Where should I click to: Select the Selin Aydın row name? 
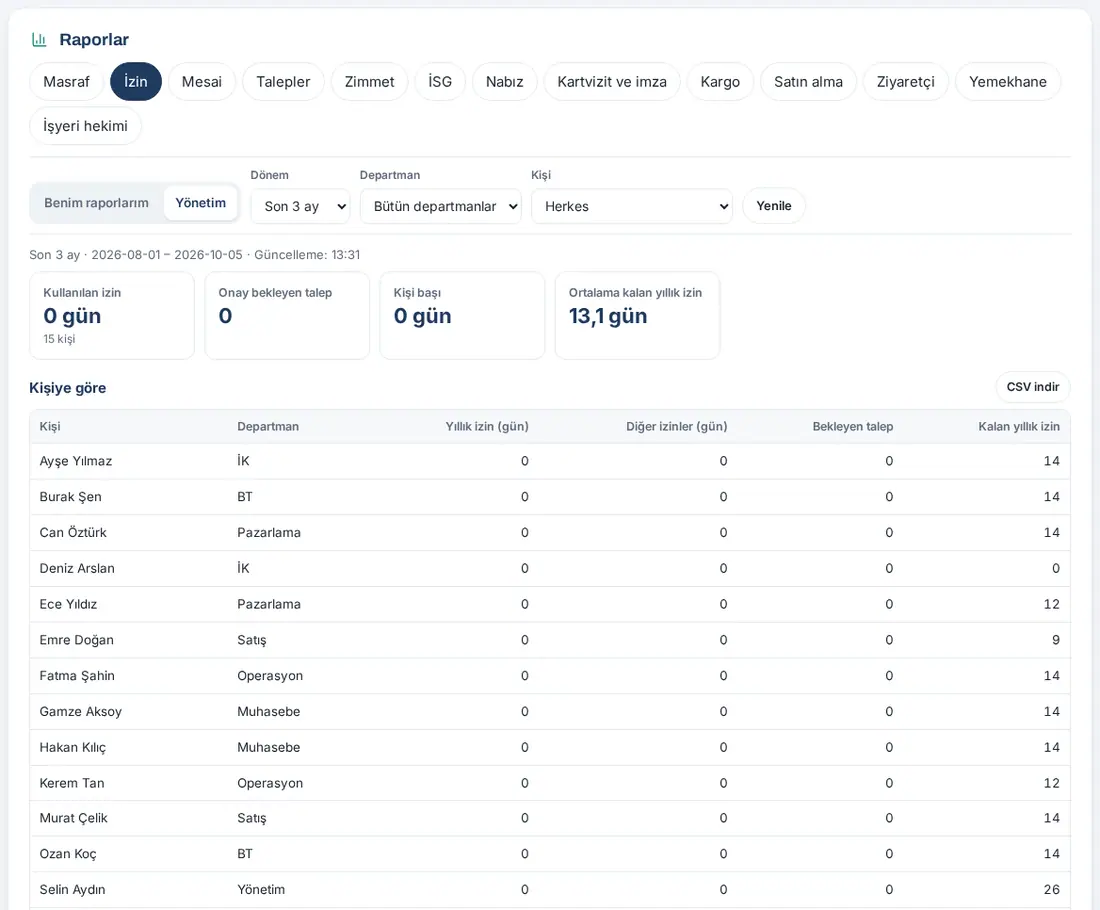(x=72, y=890)
